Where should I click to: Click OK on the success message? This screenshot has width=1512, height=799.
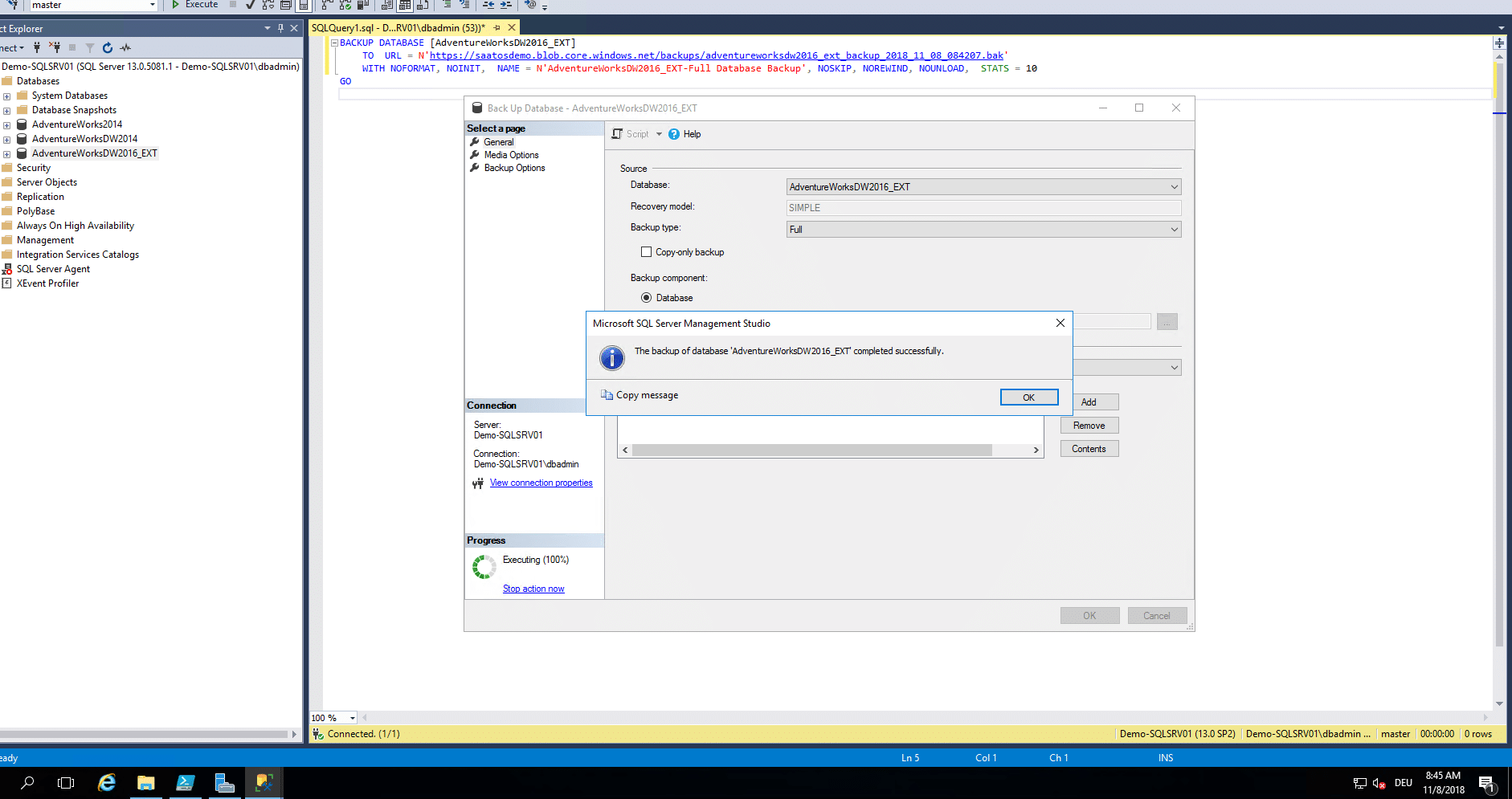(x=1028, y=397)
